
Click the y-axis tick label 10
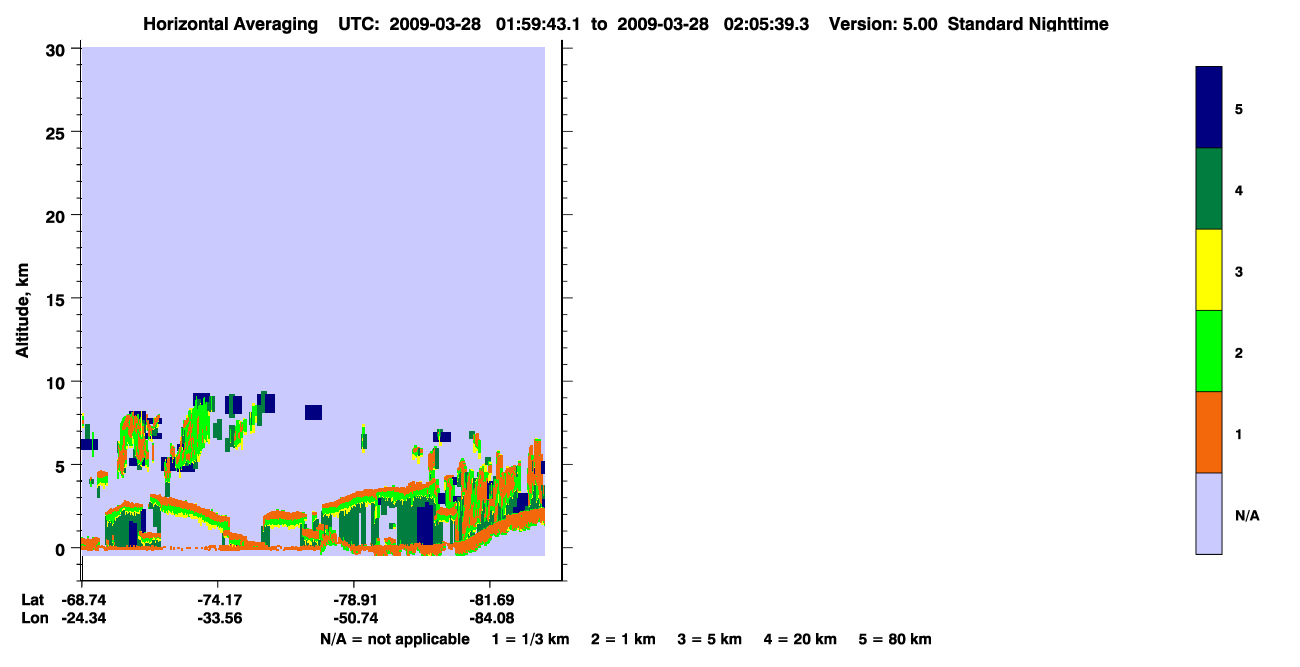(x=56, y=382)
